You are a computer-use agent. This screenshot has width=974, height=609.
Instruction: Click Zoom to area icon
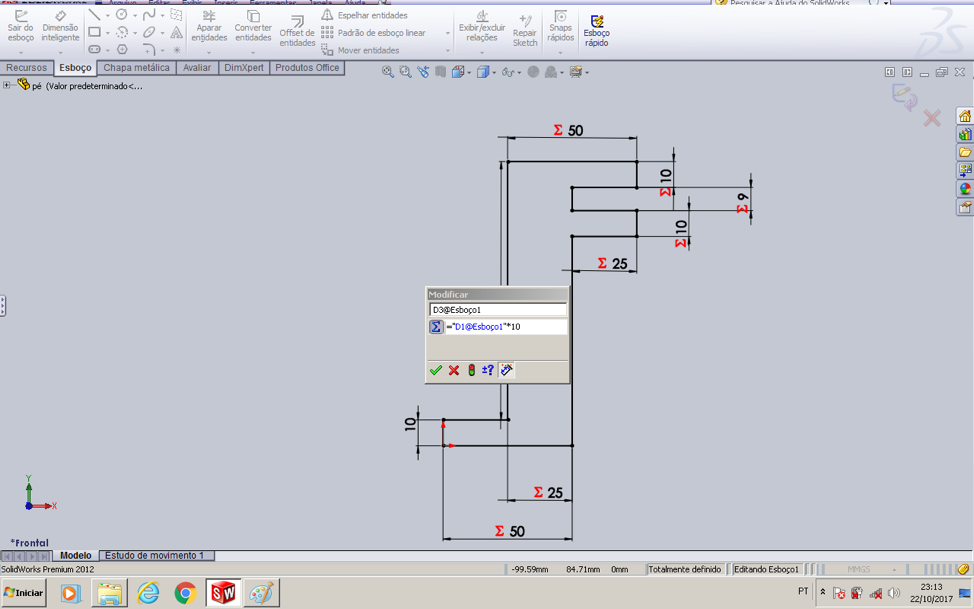click(x=406, y=72)
